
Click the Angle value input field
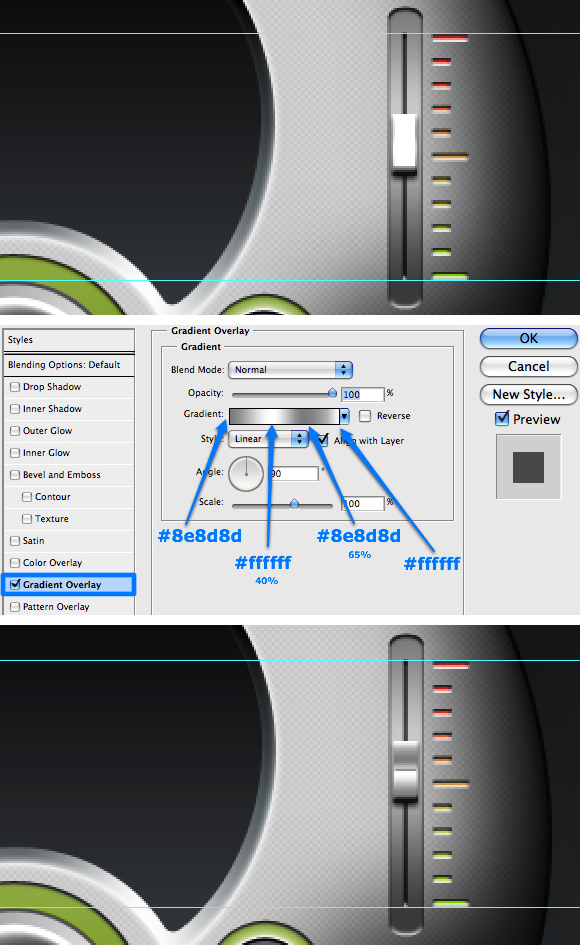pyautogui.click(x=294, y=474)
